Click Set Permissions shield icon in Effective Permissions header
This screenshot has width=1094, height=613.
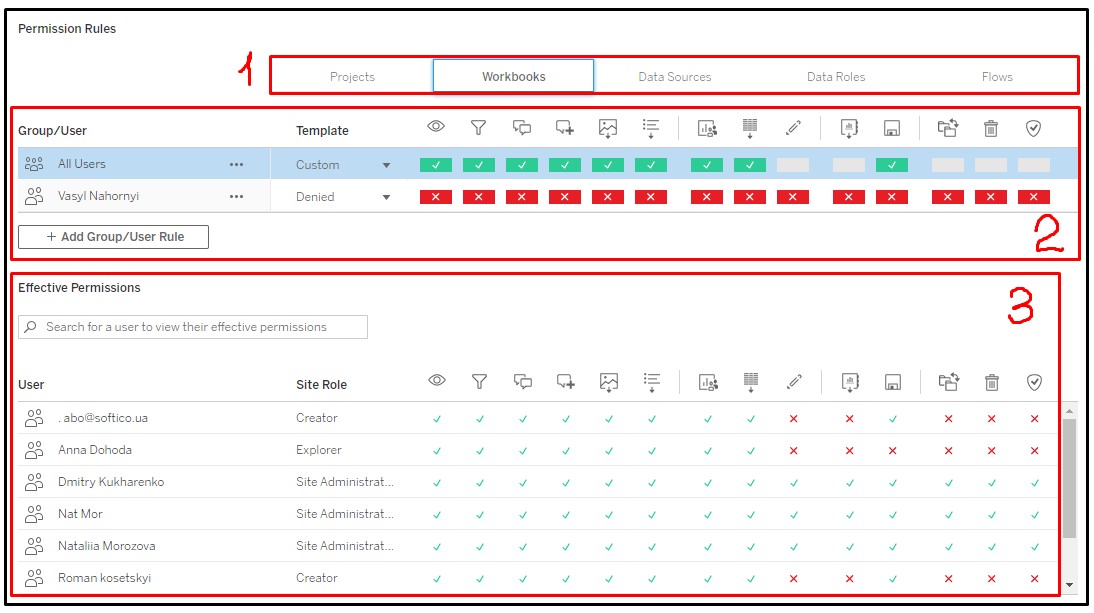coord(1034,382)
